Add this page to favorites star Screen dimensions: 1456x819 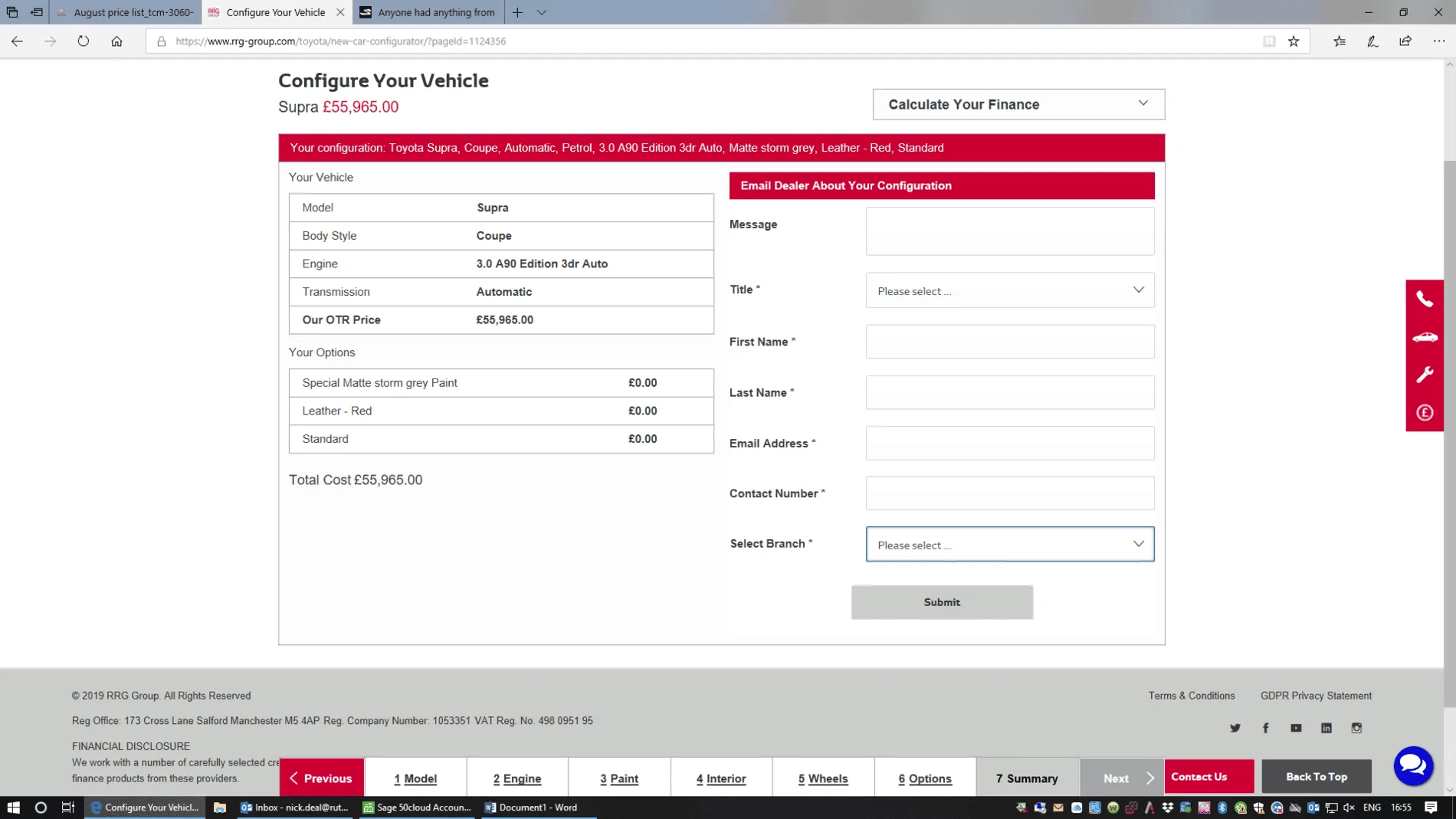[x=1294, y=41]
